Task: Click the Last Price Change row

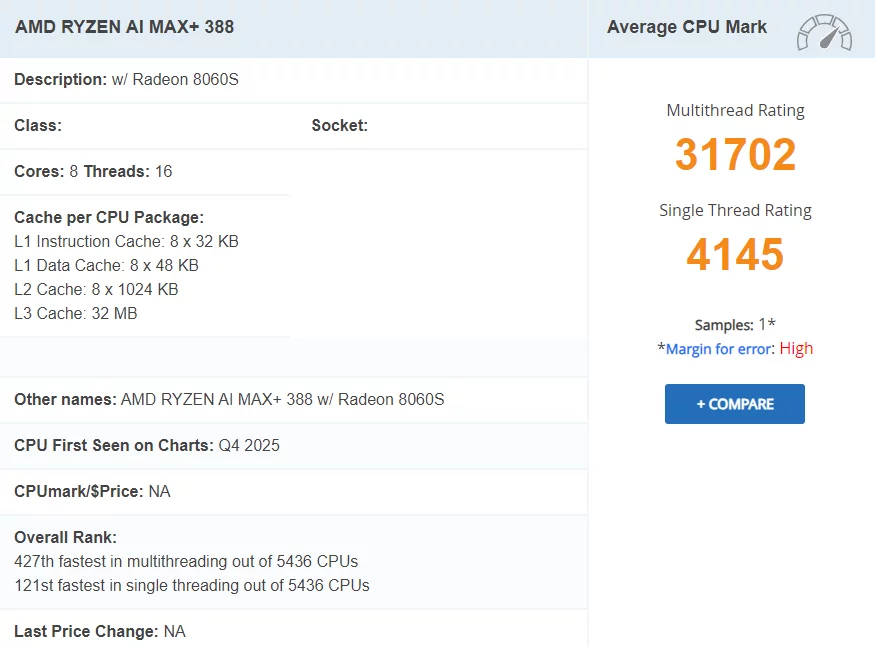Action: coord(100,632)
